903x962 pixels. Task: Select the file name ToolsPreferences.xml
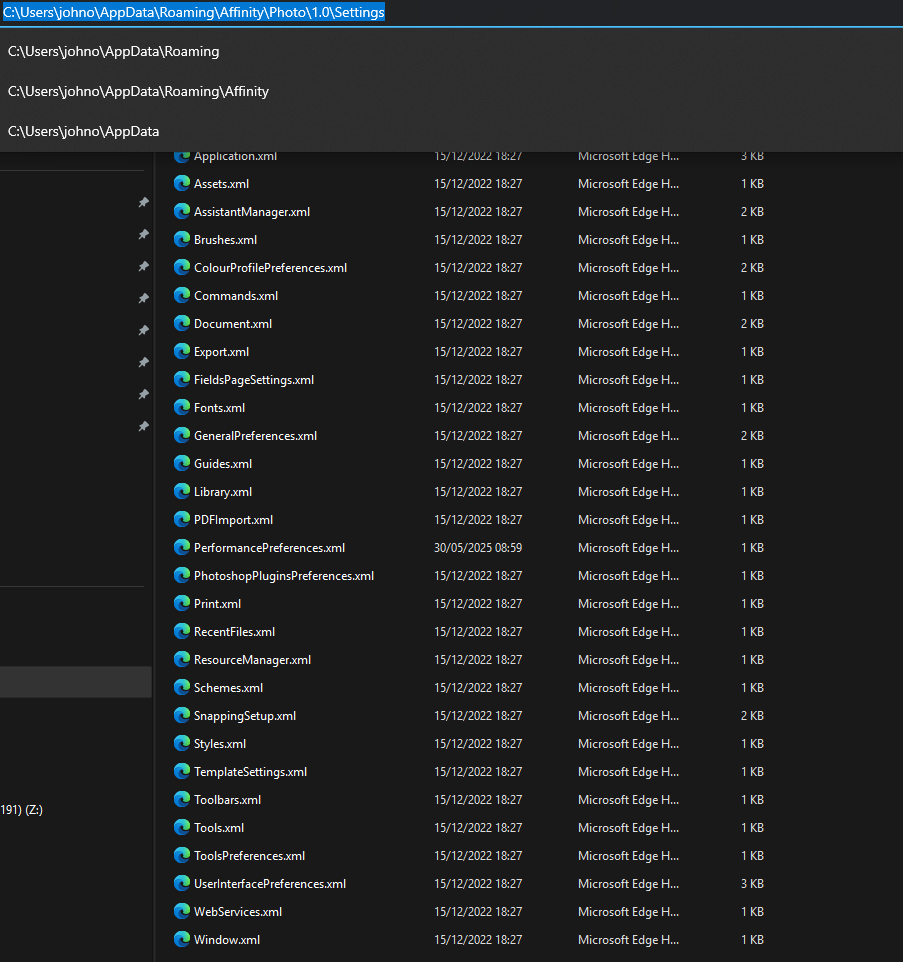[x=250, y=856]
